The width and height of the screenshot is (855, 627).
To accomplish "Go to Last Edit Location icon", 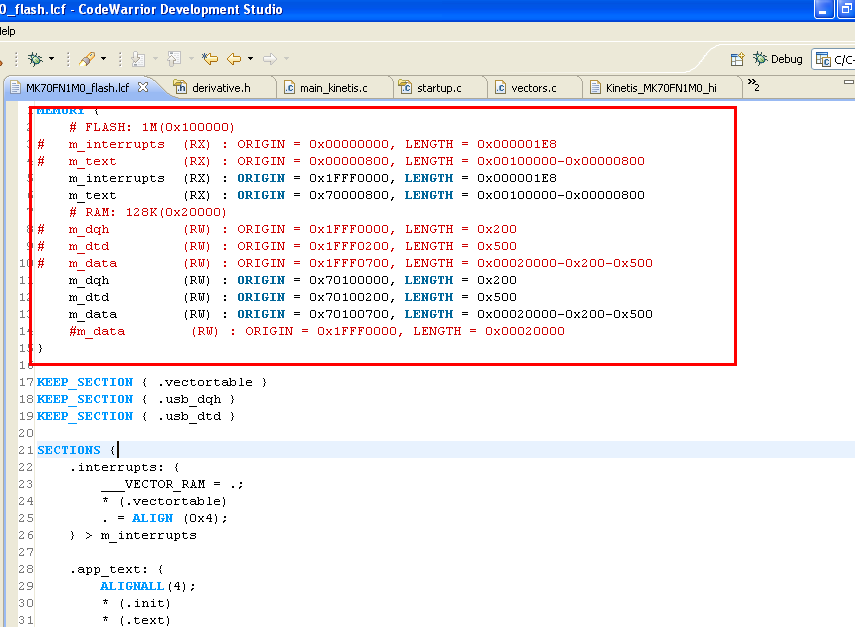I will point(210,58).
